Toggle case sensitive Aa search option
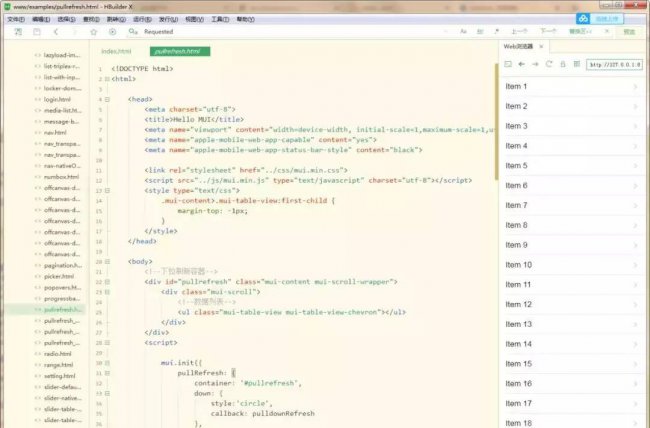650x428 pixels. pos(463,32)
